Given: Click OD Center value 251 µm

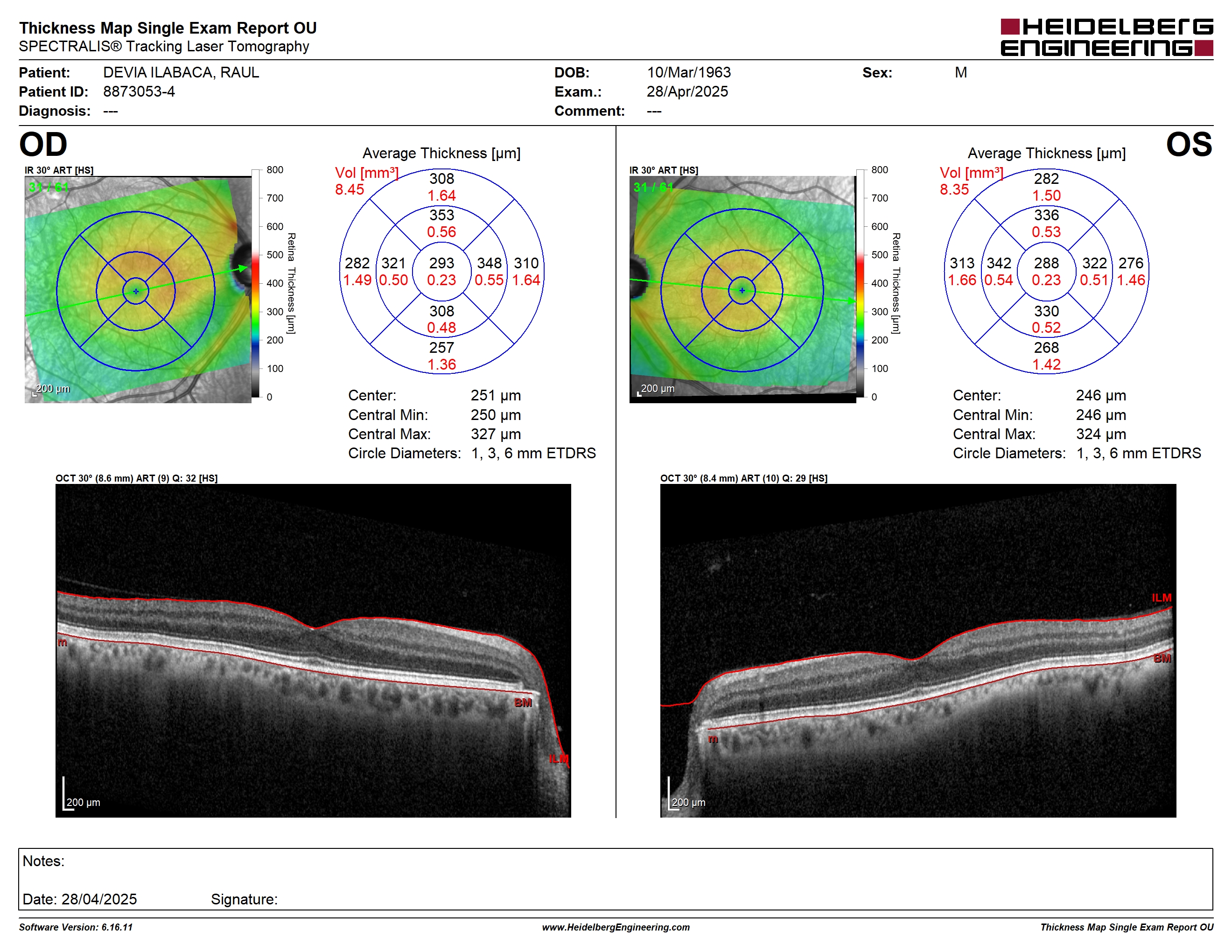Looking at the screenshot, I should point(496,395).
